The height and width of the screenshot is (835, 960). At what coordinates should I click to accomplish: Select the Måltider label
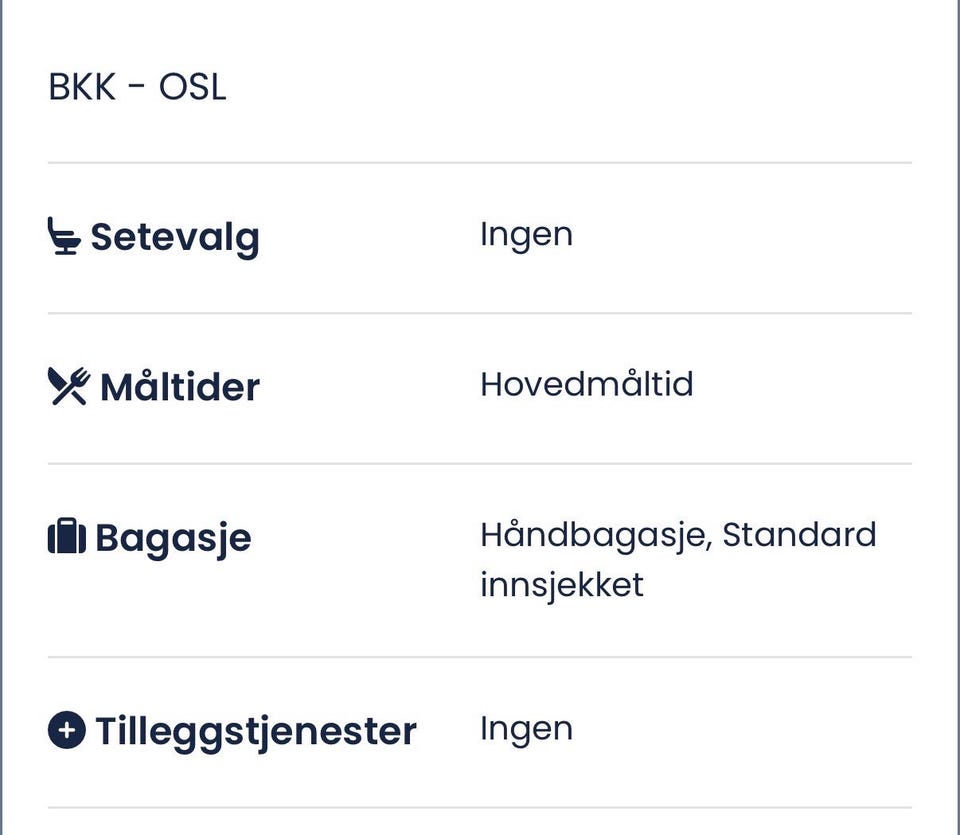coord(180,387)
